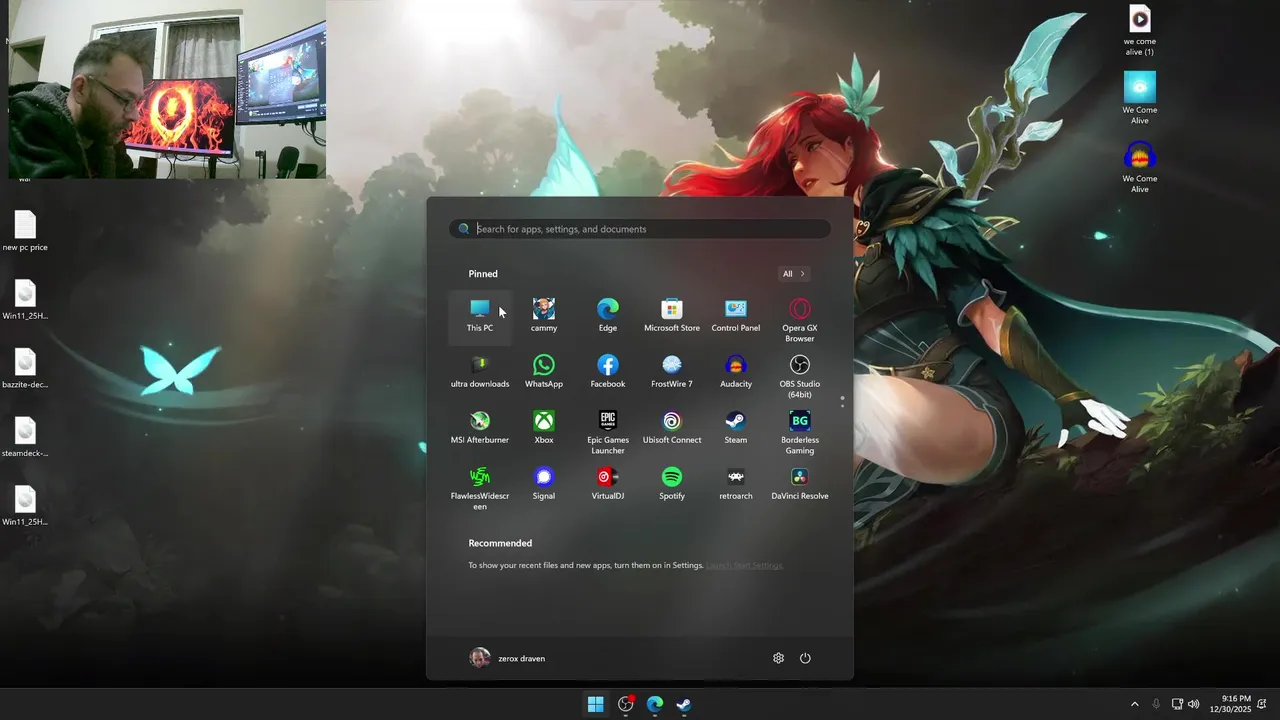Select We Come Alive file with cyan disc icon
This screenshot has height=720, width=1280.
pos(1140,98)
